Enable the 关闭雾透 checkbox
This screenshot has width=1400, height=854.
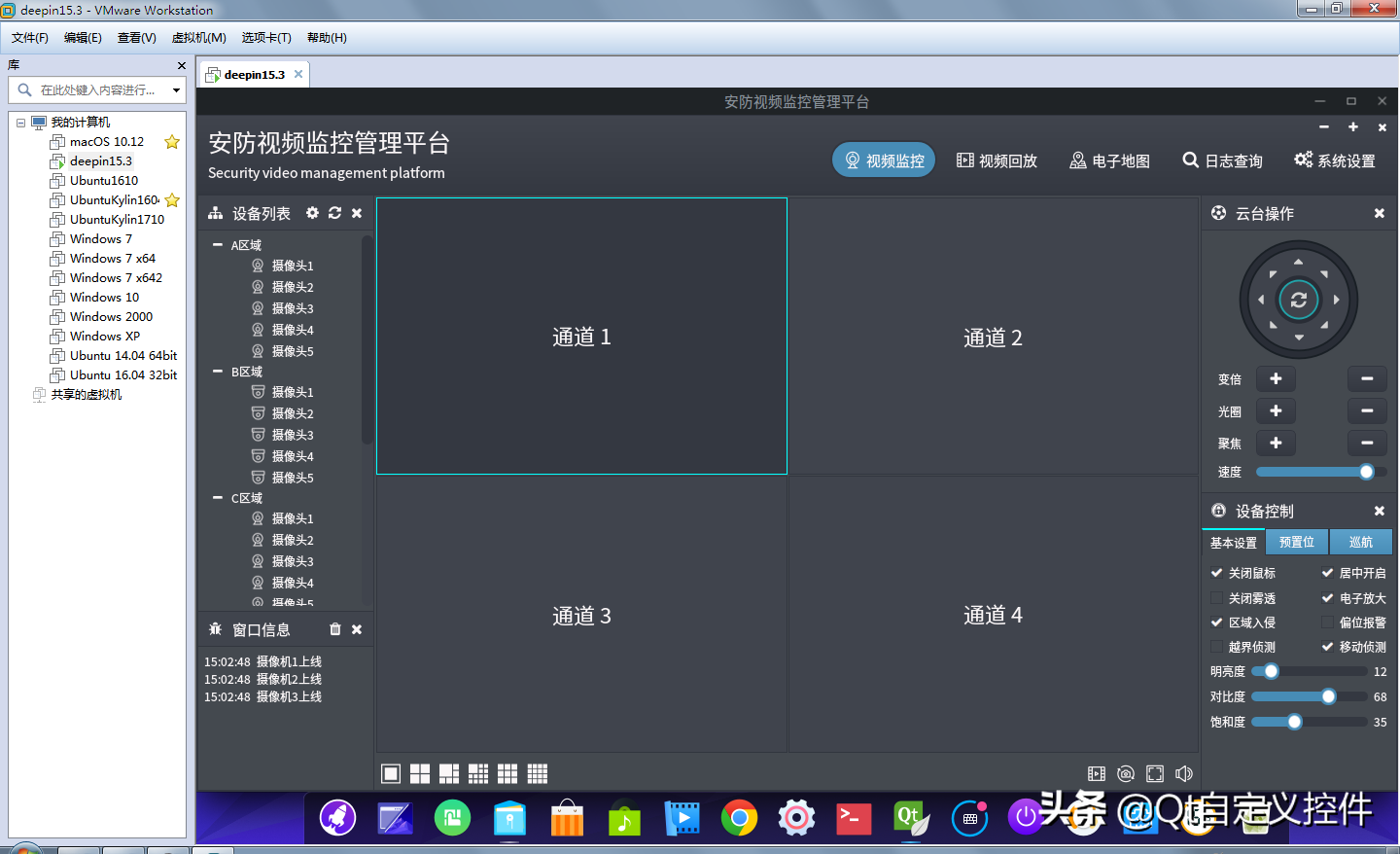coord(1216,598)
